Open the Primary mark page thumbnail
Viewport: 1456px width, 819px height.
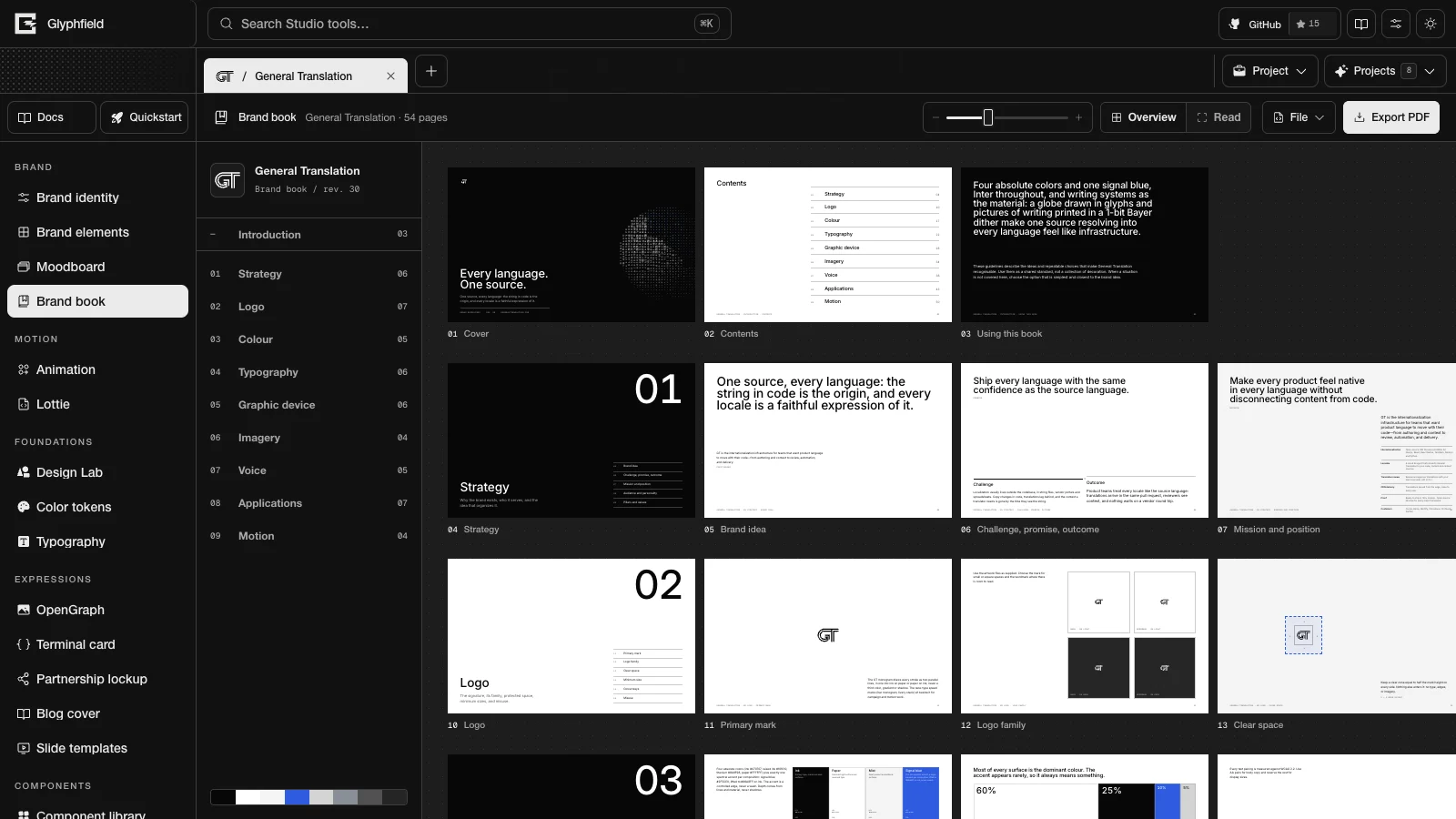pyautogui.click(x=828, y=636)
